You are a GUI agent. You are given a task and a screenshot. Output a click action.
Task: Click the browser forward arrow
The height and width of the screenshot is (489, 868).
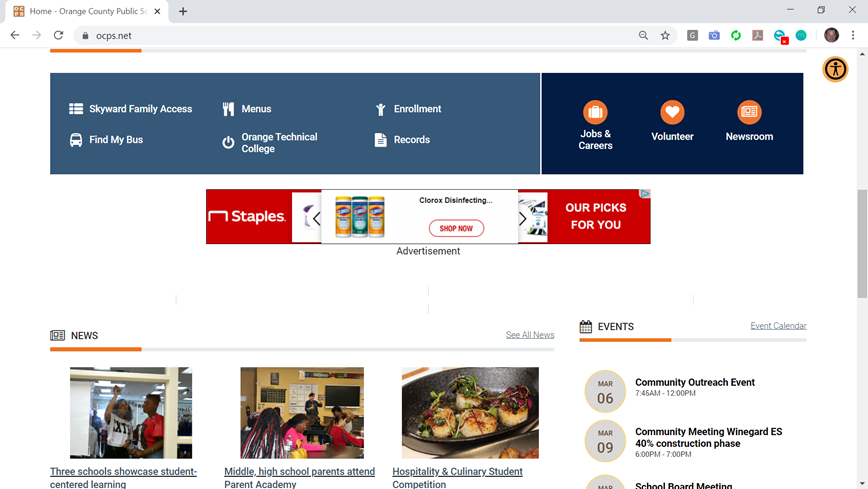coord(37,35)
